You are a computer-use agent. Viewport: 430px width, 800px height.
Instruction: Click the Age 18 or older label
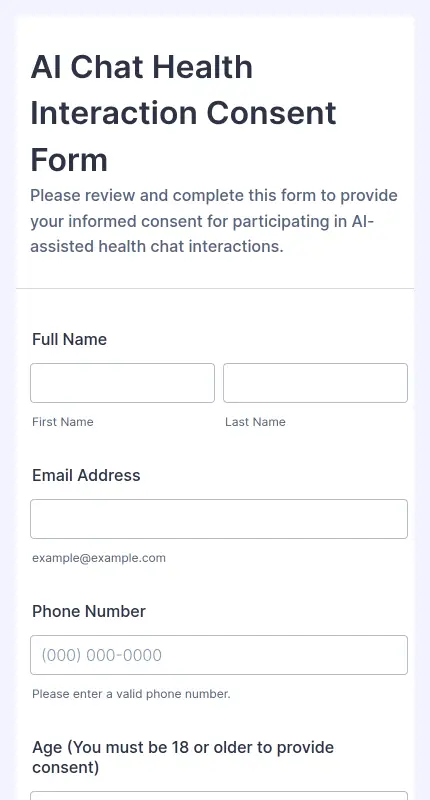point(183,757)
